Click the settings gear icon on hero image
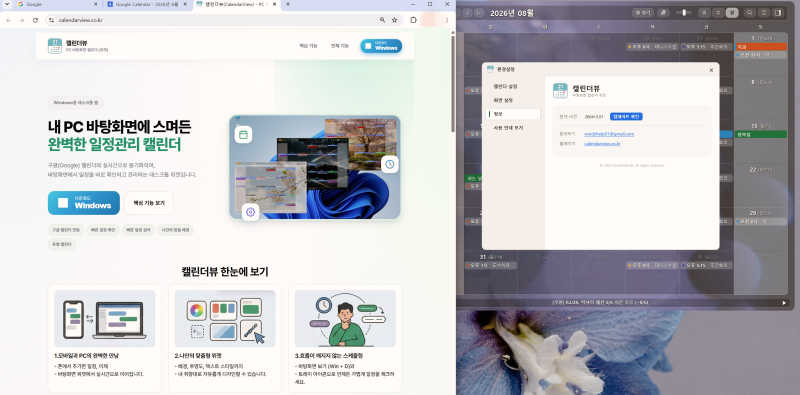Screen dimensions: 800x395 click(x=250, y=212)
